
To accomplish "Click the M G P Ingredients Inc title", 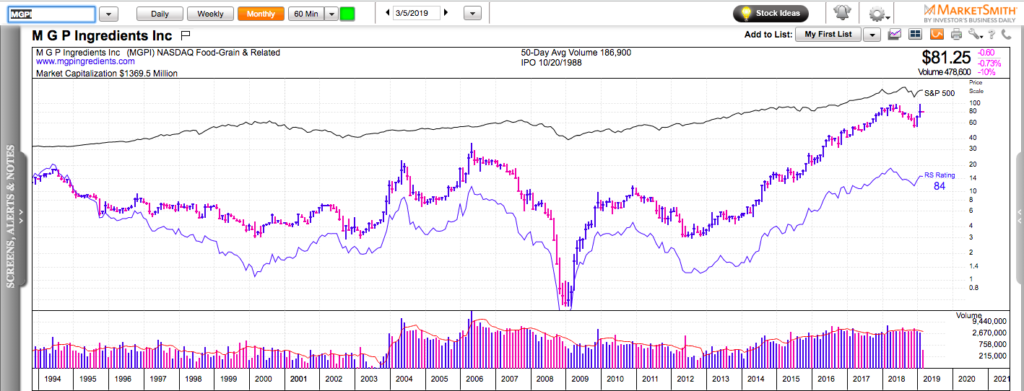I will pyautogui.click(x=103, y=35).
